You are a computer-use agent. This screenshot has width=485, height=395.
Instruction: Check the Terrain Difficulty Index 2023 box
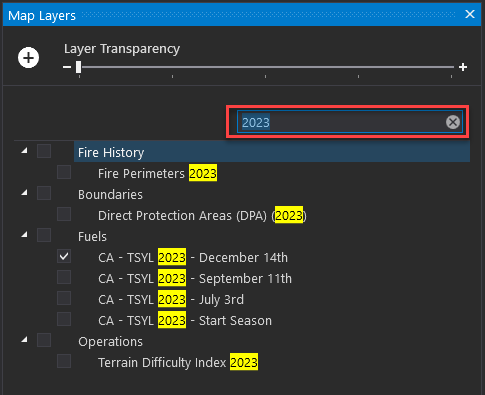[64, 361]
